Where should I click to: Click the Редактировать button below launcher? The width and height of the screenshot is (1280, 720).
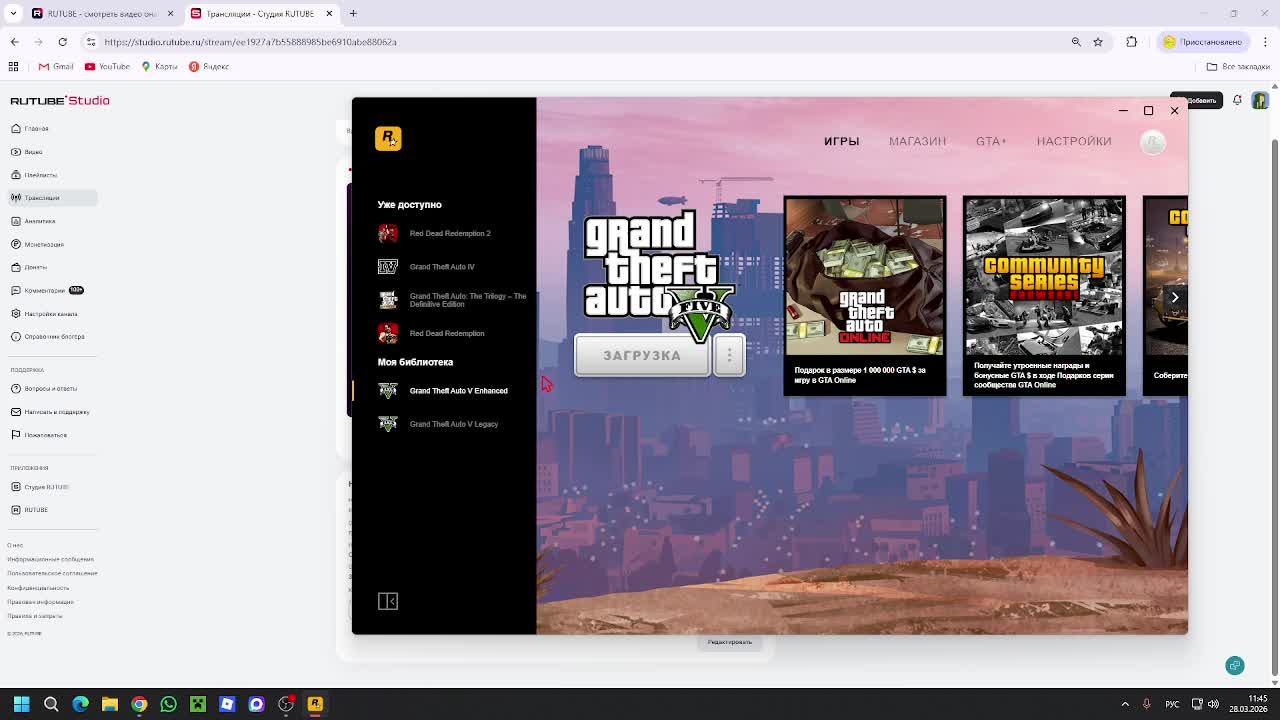pos(730,642)
